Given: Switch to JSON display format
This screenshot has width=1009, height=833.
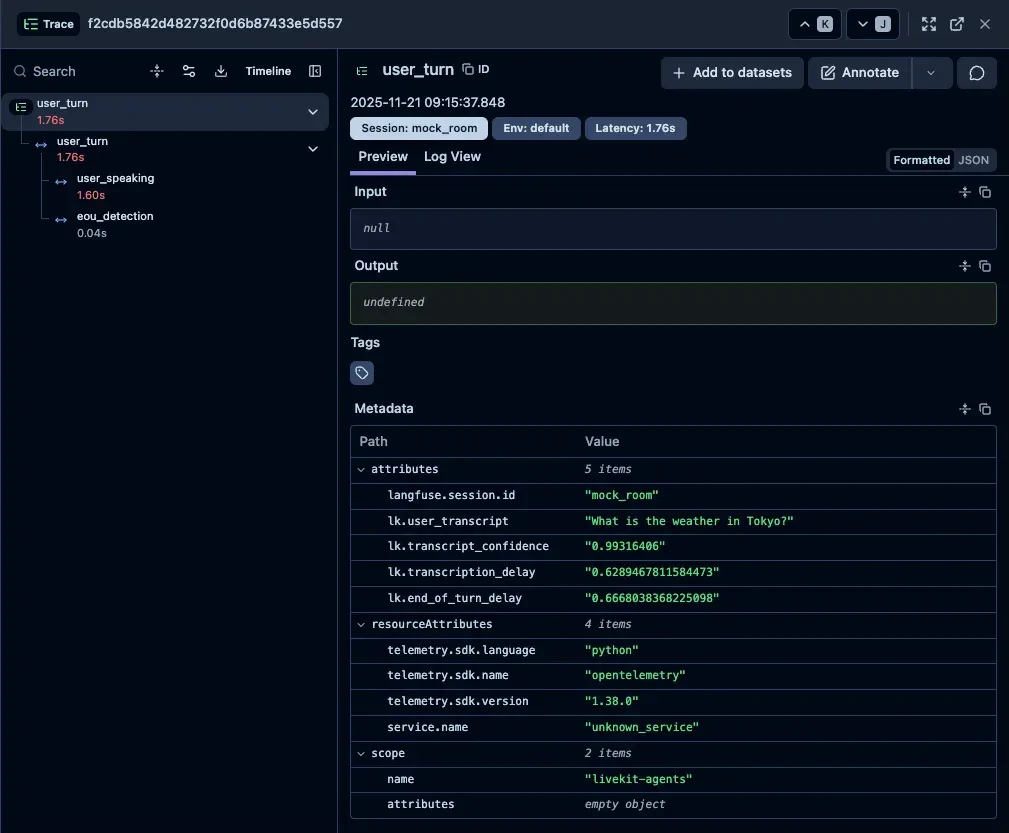Looking at the screenshot, I should [x=974, y=160].
